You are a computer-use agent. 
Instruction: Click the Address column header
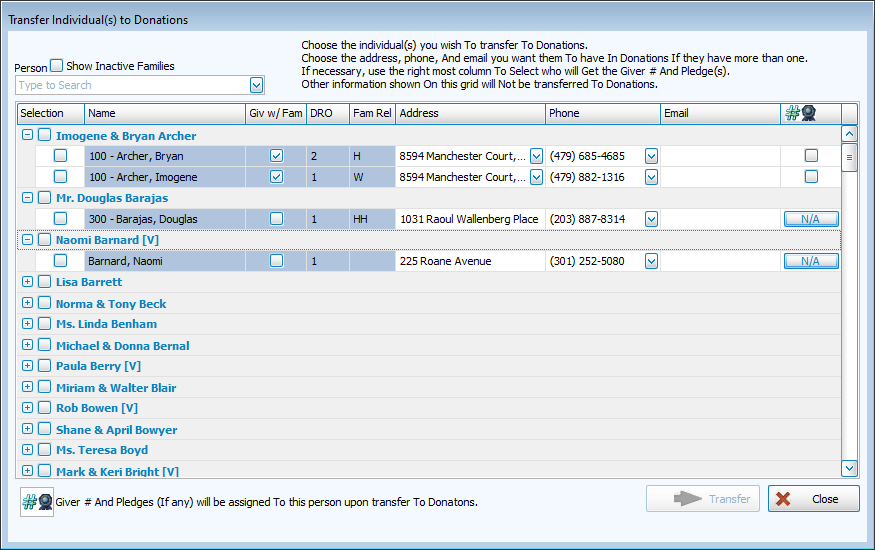470,113
